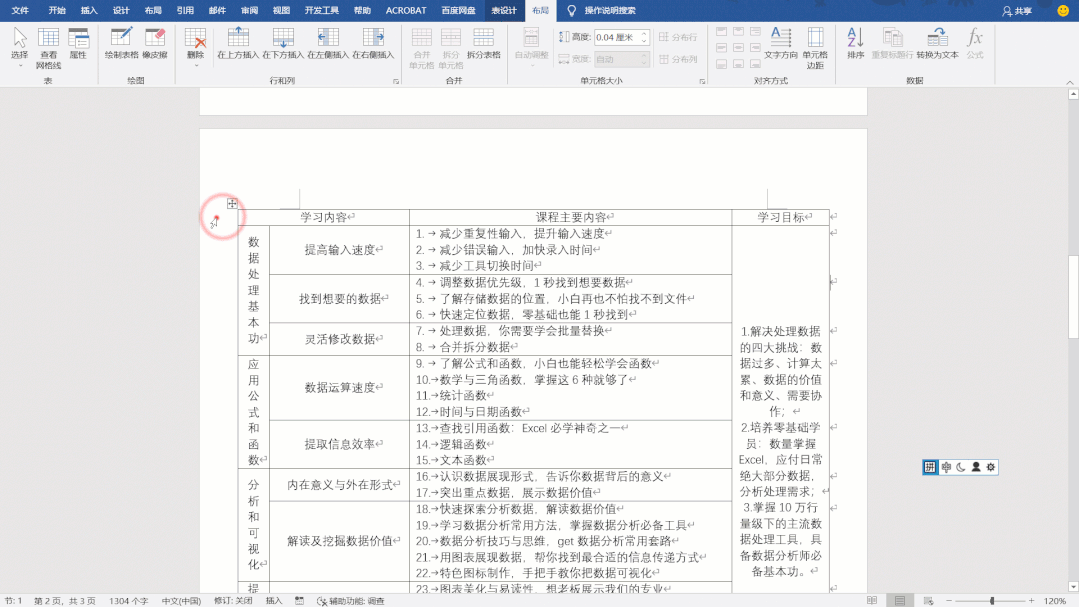Open 单元格边距 cell margins
Viewport: 1079px width, 607px height.
815,48
